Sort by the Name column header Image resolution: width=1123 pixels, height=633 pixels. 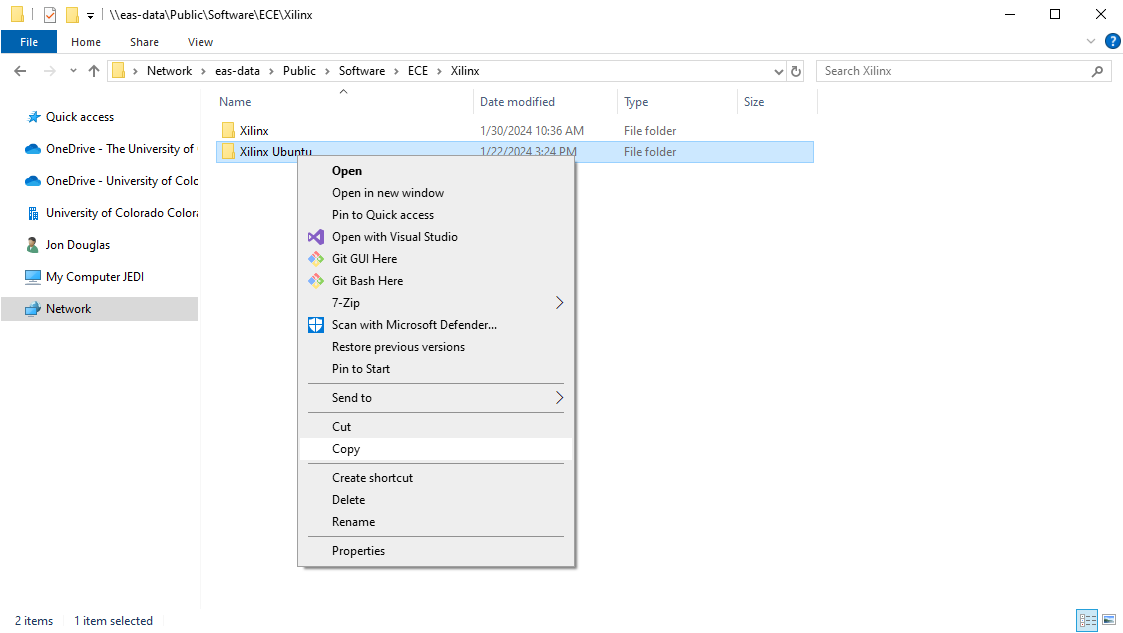[x=235, y=102]
